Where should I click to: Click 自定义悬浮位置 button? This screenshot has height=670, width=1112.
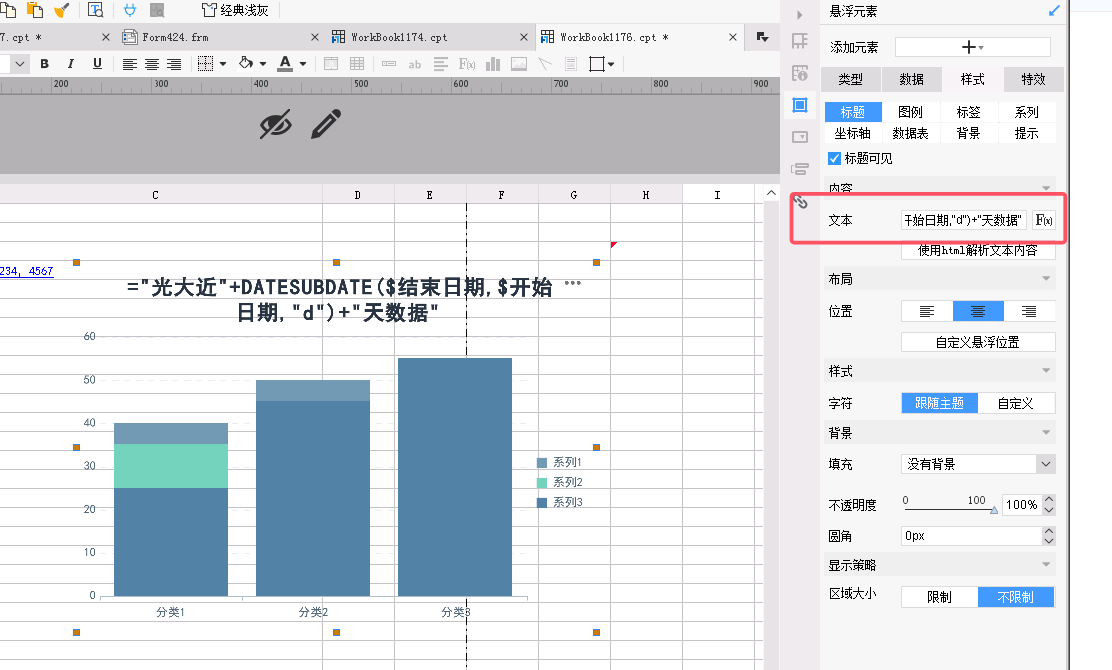(978, 342)
